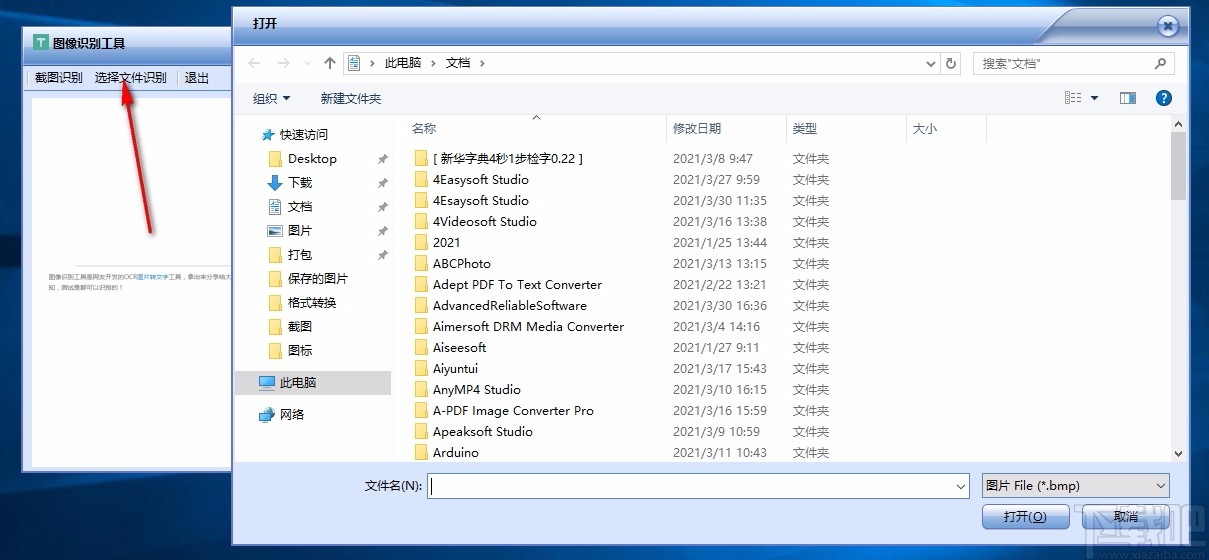Click the 网络 network icon in the sidebar
The image size is (1209, 560).
coord(267,415)
